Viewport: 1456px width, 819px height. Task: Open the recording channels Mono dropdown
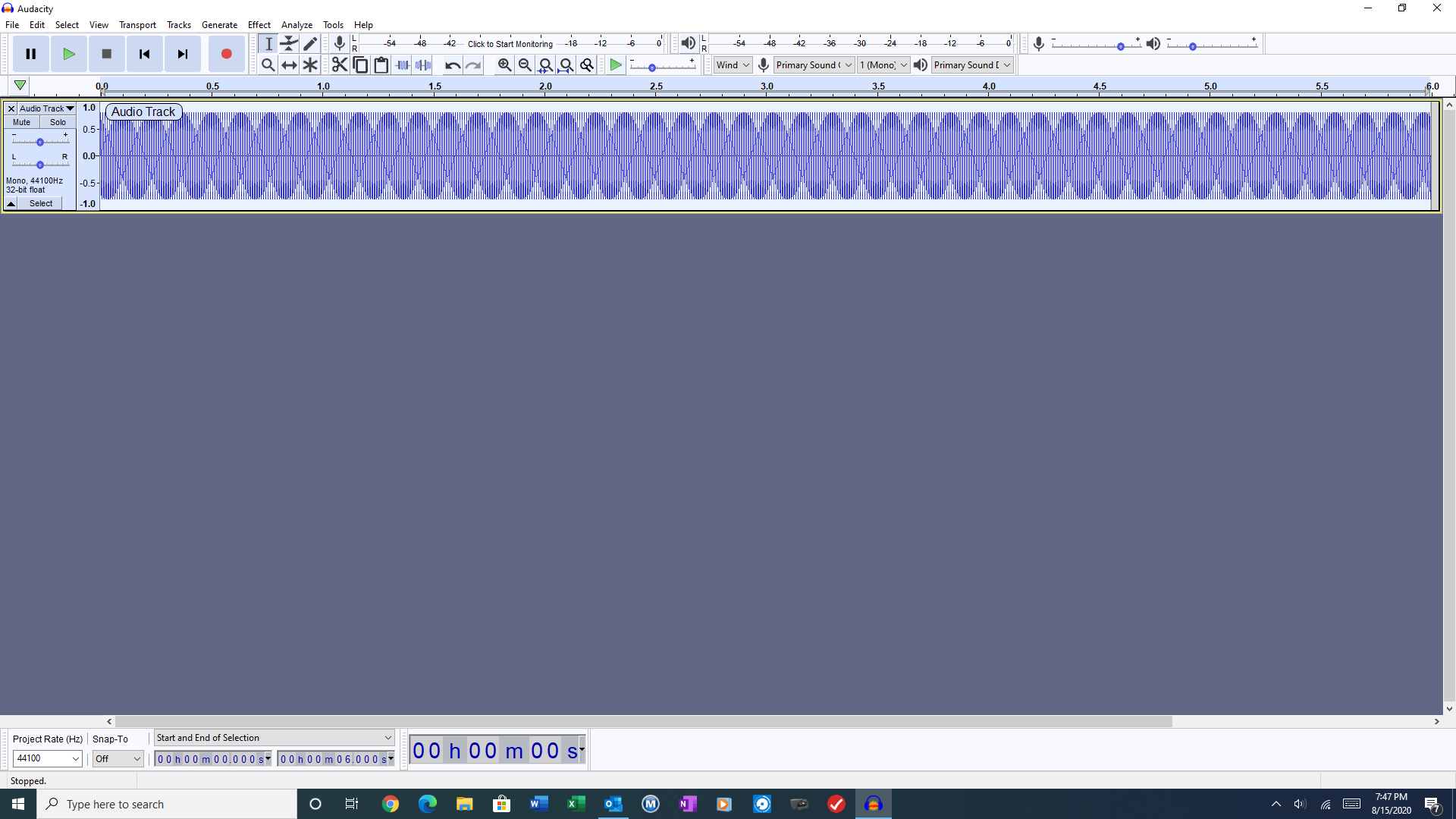click(883, 65)
